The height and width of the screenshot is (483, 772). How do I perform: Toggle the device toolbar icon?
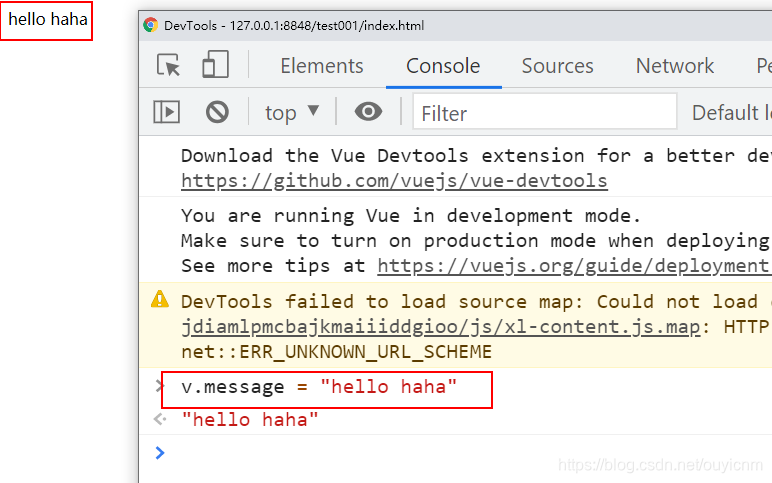coord(216,64)
